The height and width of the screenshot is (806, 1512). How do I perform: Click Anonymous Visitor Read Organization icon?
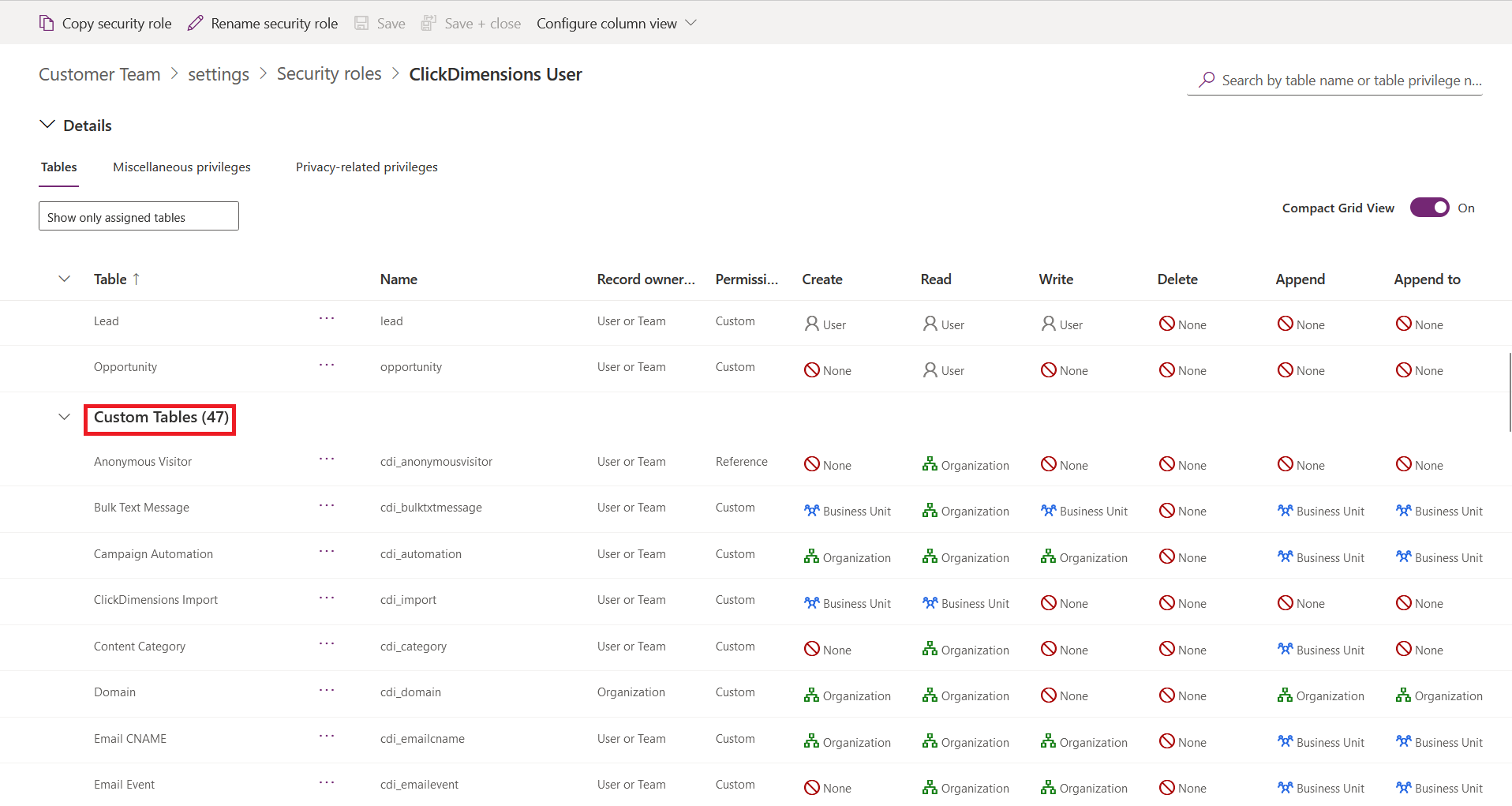(930, 464)
